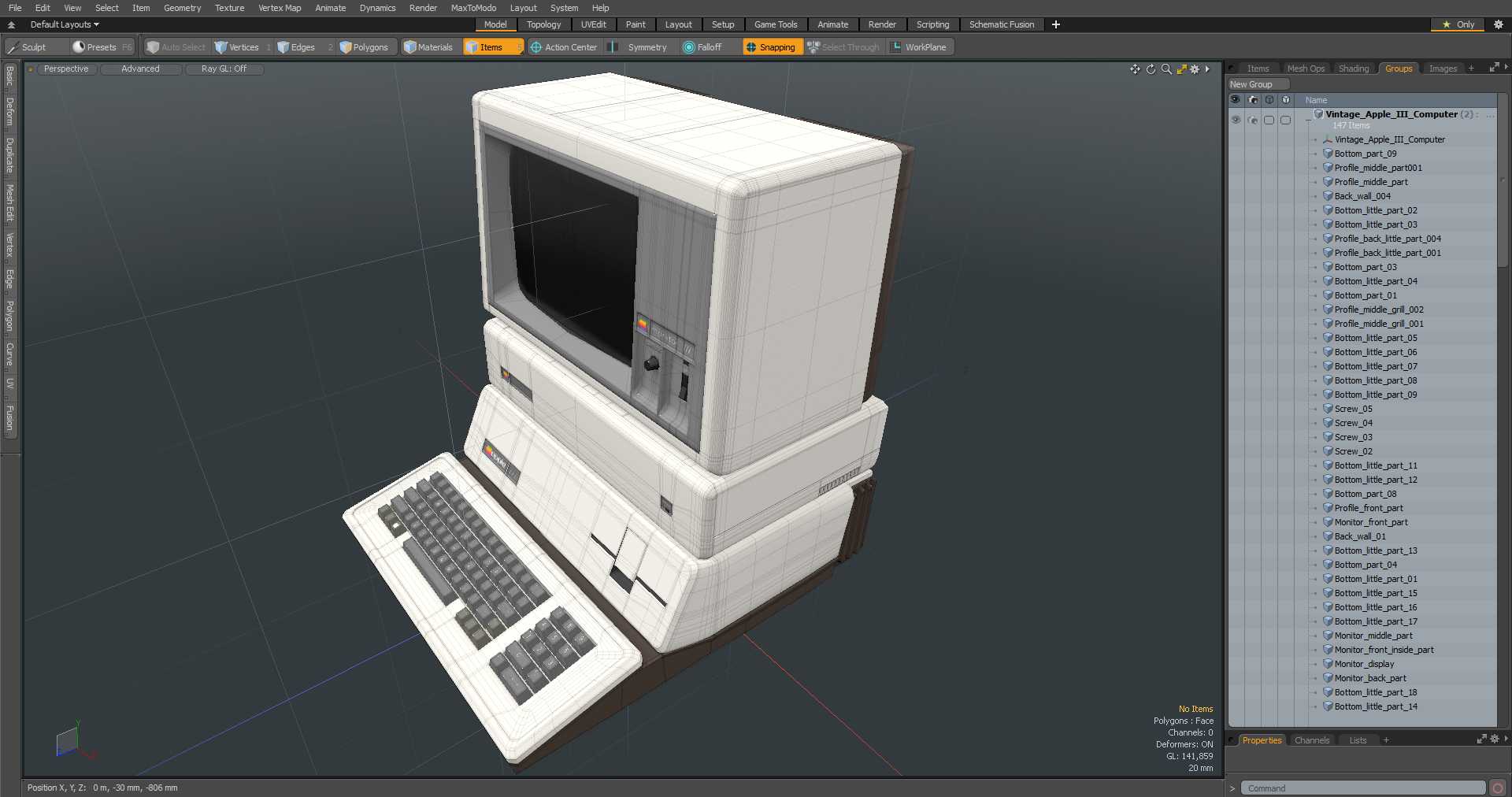The height and width of the screenshot is (797, 1512).
Task: Click into the Command input field
Action: pyautogui.click(x=1363, y=788)
